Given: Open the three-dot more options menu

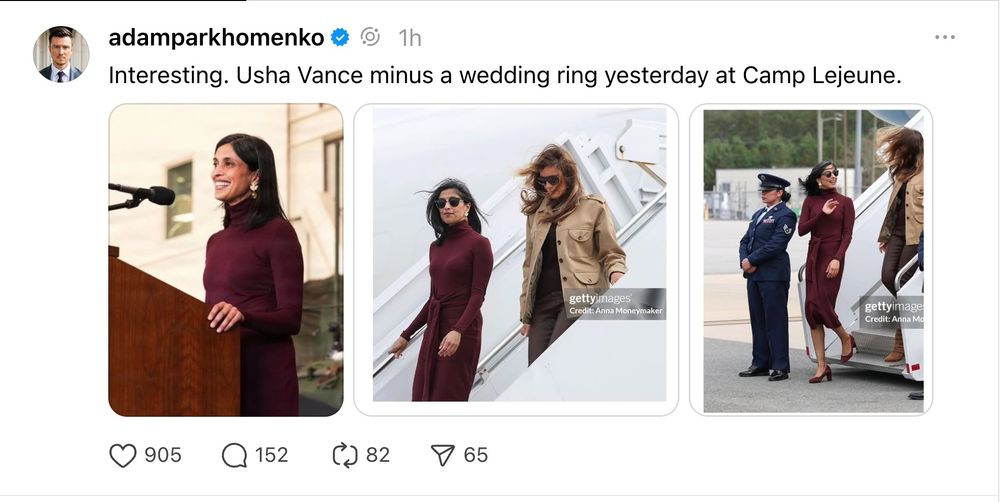Looking at the screenshot, I should coord(944,37).
